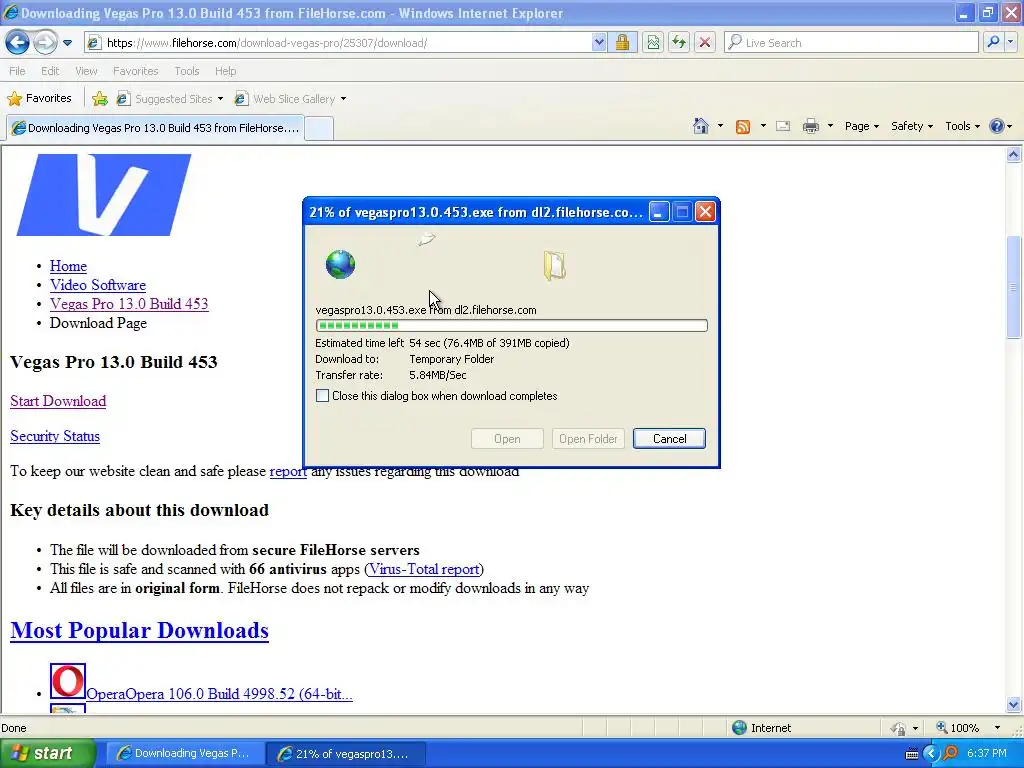Open the Opera 106.0 Build link

[x=219, y=694]
